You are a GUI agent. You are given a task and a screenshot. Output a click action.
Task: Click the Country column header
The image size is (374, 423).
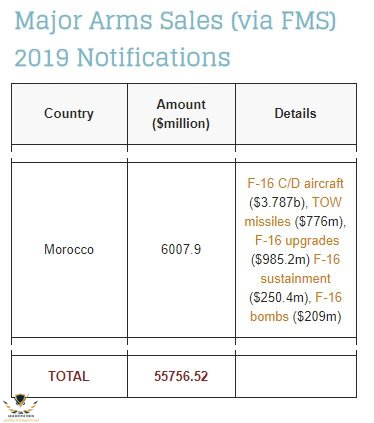click(x=69, y=114)
